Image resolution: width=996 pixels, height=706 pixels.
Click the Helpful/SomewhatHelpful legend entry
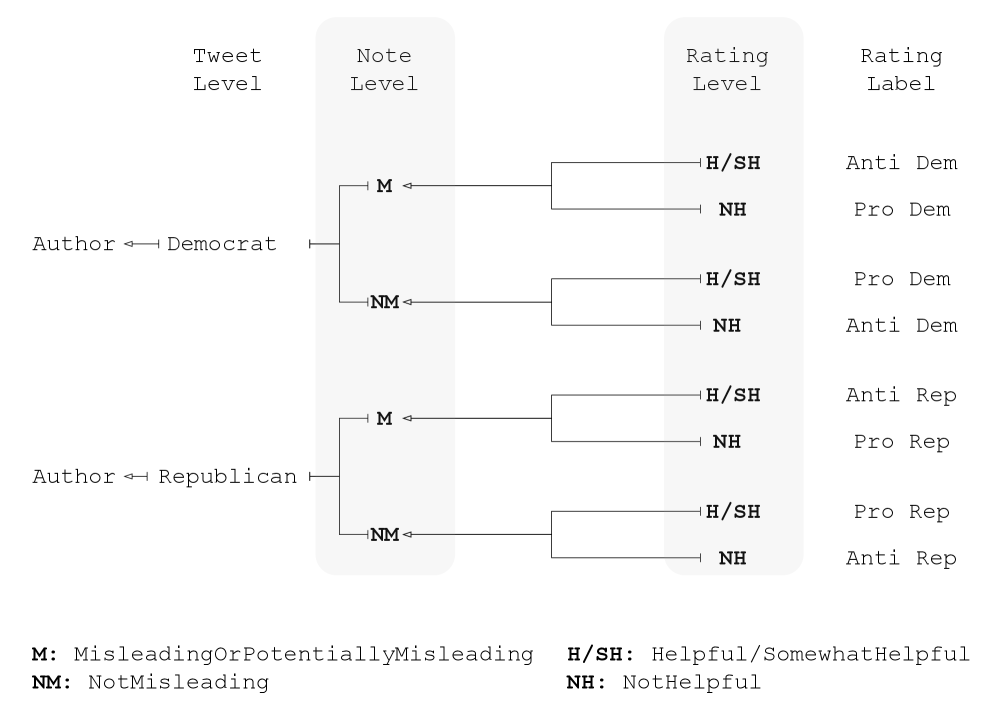(769, 655)
